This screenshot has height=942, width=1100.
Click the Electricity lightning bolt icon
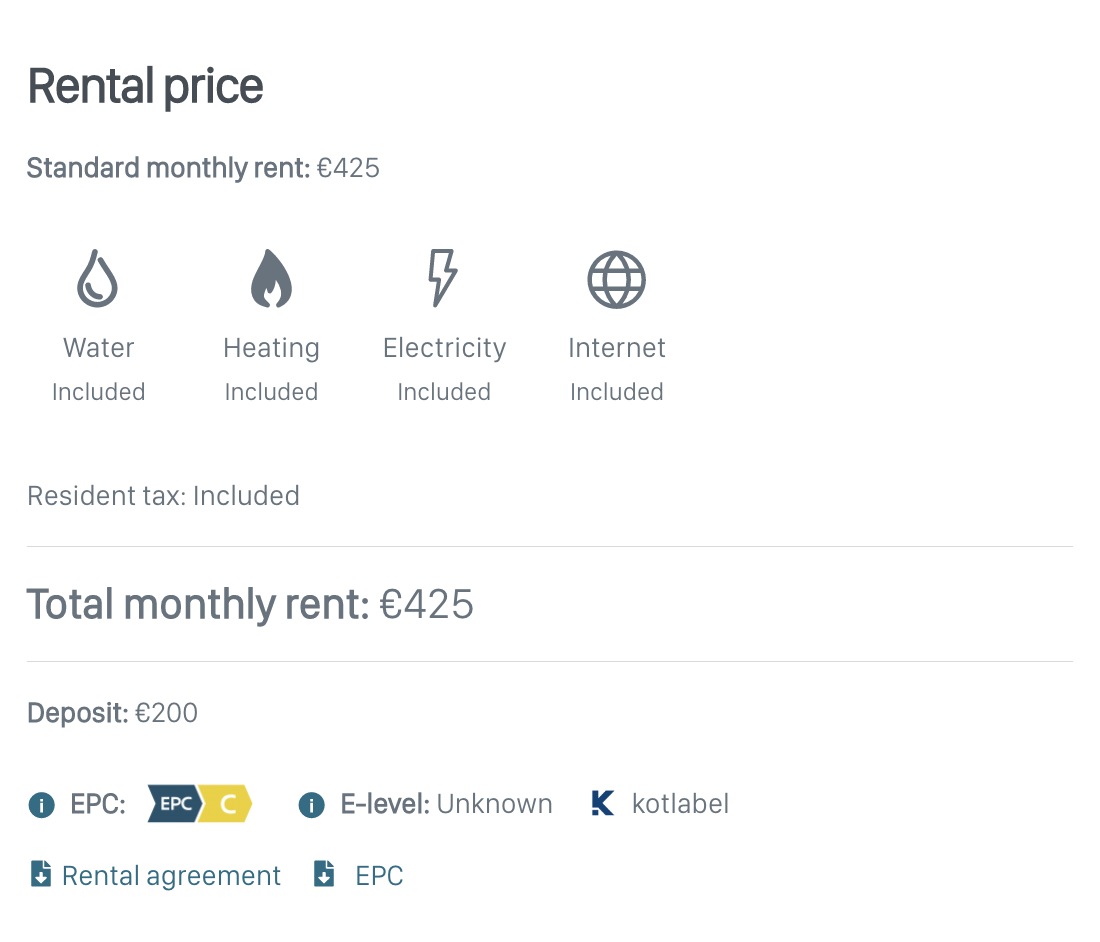pyautogui.click(x=443, y=278)
